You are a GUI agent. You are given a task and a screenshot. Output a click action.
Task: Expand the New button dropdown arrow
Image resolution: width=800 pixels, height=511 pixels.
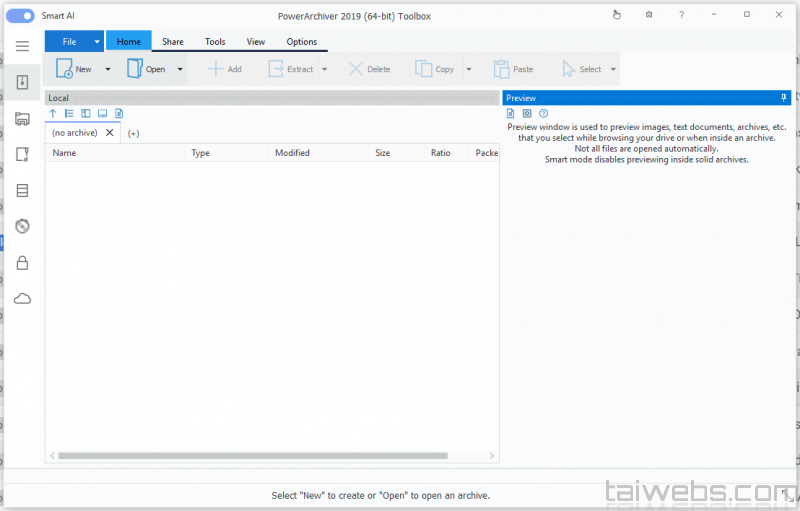108,70
